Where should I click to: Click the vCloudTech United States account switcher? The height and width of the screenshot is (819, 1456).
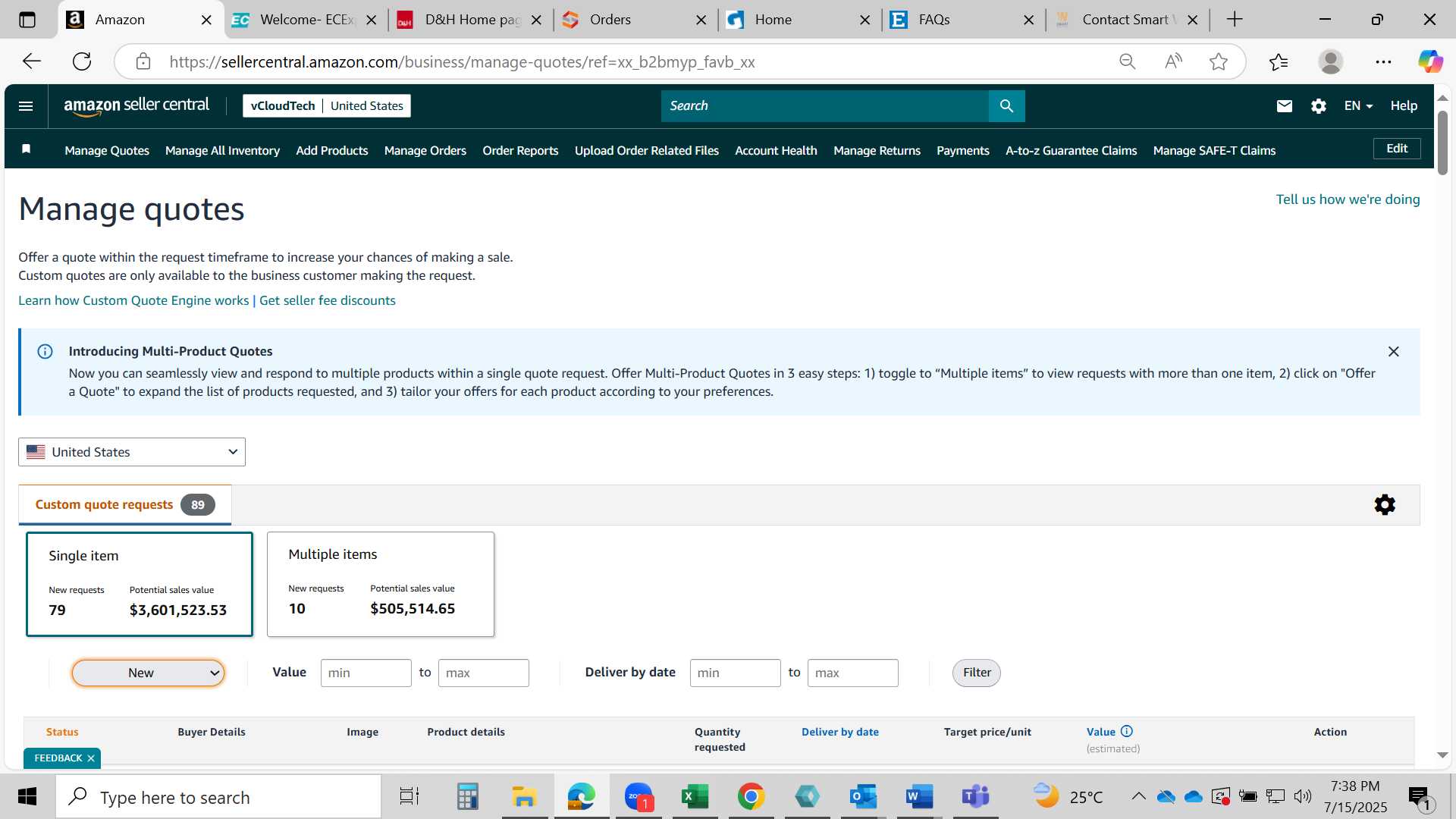pyautogui.click(x=327, y=106)
